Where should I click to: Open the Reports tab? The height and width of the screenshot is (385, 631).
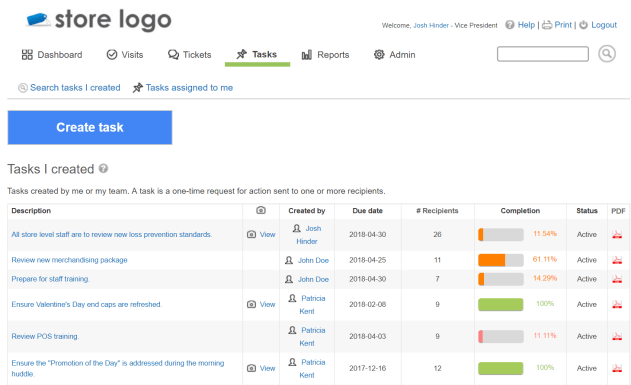click(x=326, y=55)
